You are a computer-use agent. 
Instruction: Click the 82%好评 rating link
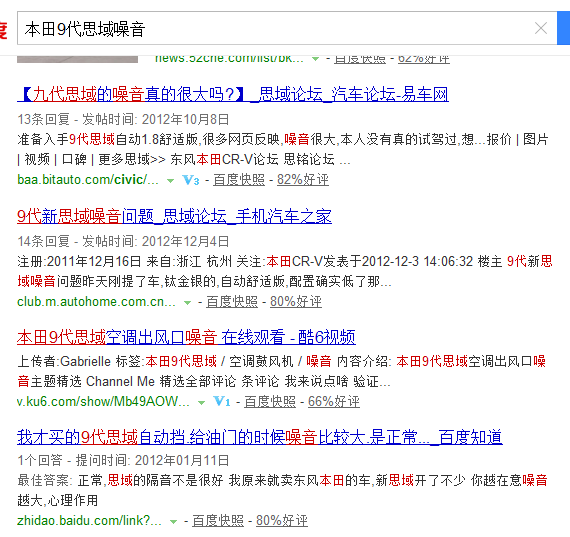pyautogui.click(x=303, y=180)
